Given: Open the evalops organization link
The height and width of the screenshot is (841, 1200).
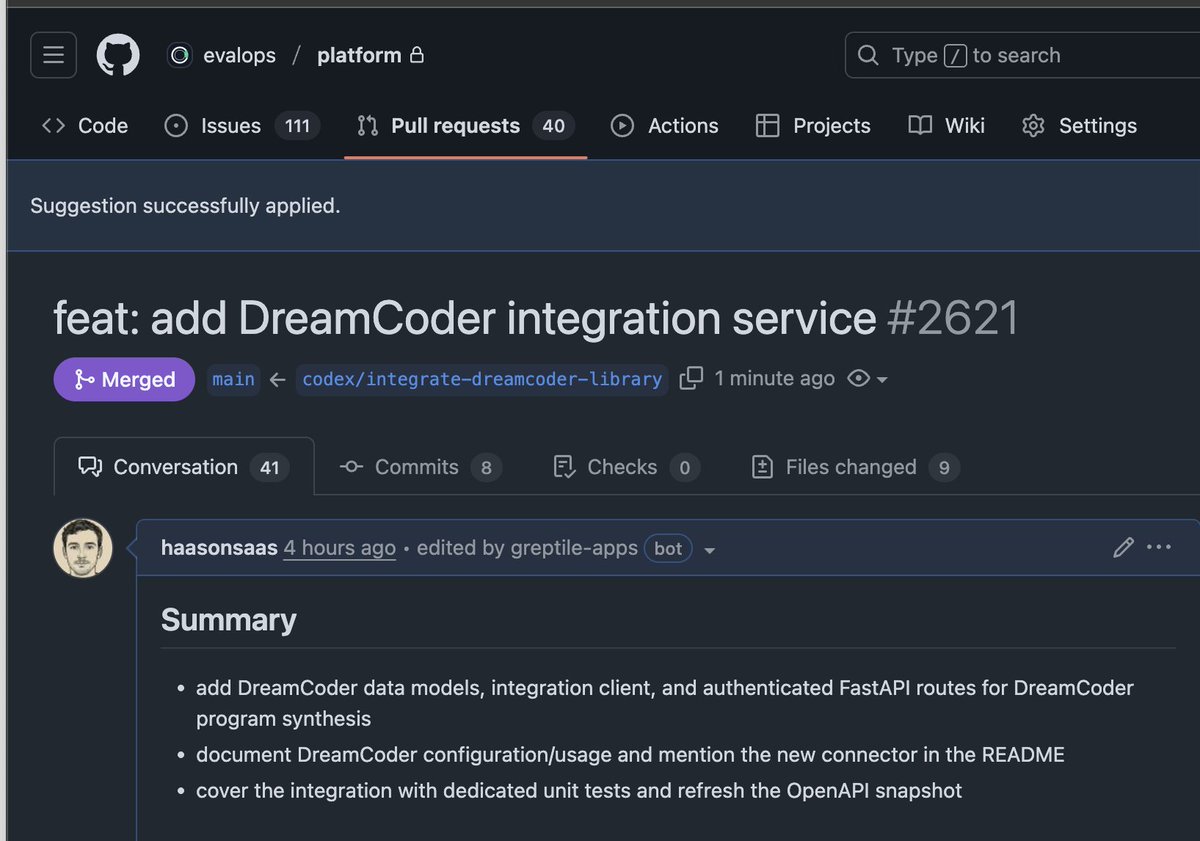Looking at the screenshot, I should coord(239,56).
